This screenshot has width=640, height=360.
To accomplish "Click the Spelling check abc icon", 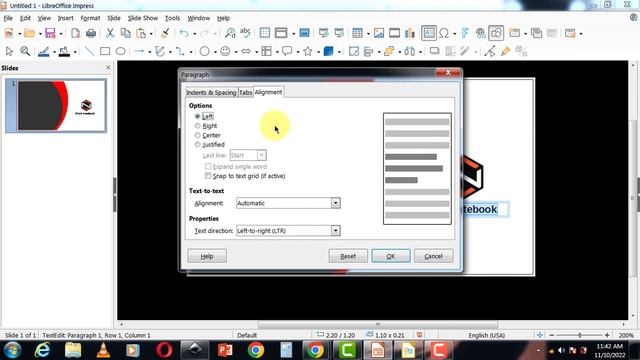I will [x=245, y=33].
